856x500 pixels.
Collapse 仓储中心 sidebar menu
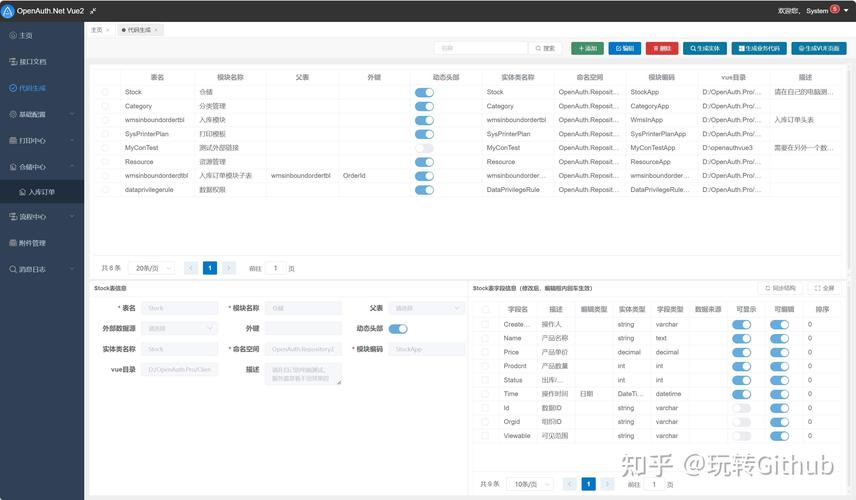click(42, 166)
